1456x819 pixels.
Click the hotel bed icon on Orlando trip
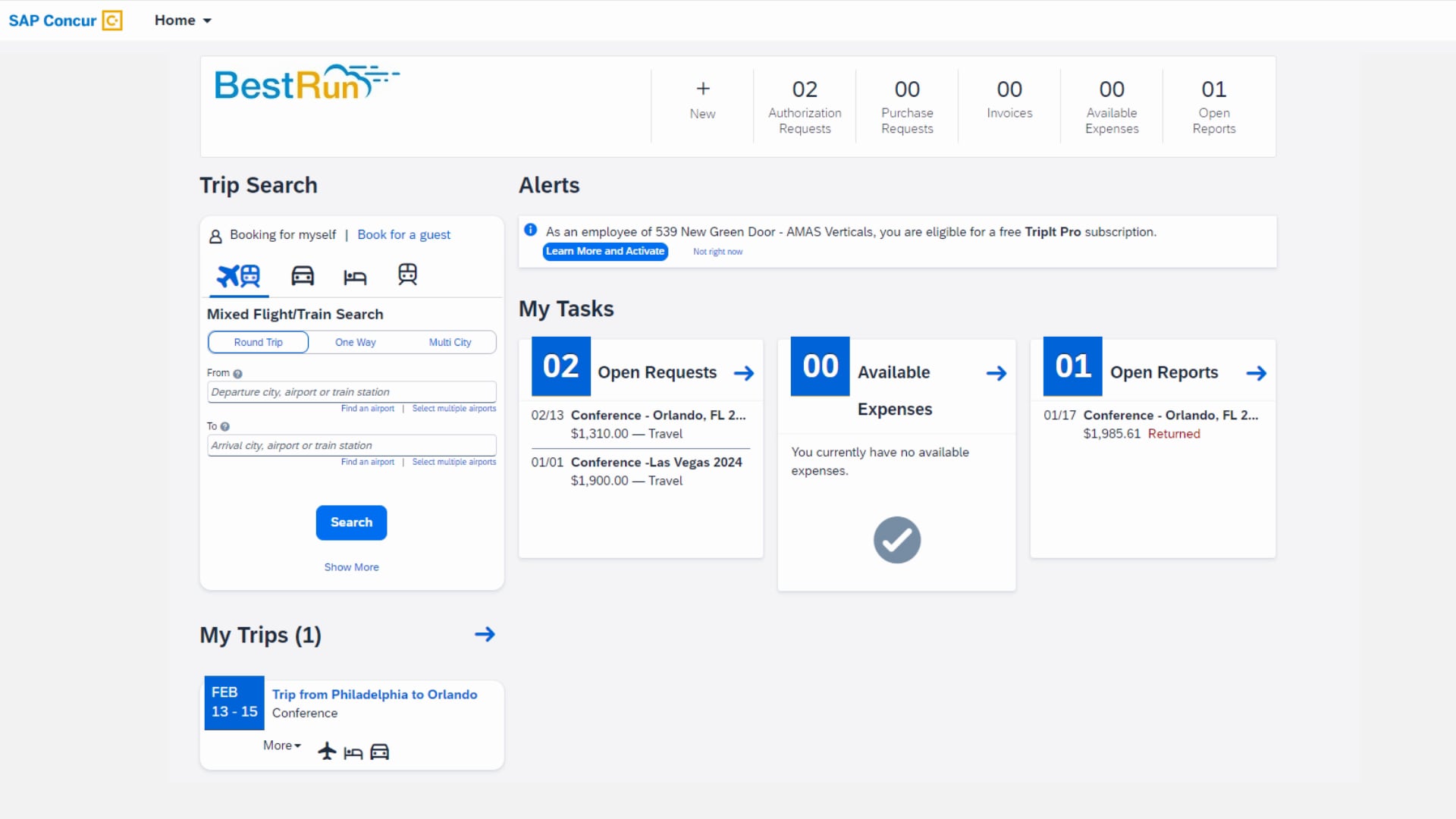click(x=353, y=752)
